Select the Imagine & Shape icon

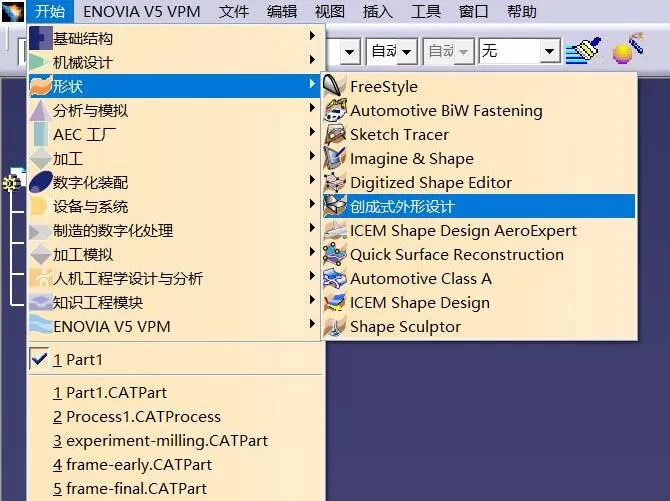[334, 158]
